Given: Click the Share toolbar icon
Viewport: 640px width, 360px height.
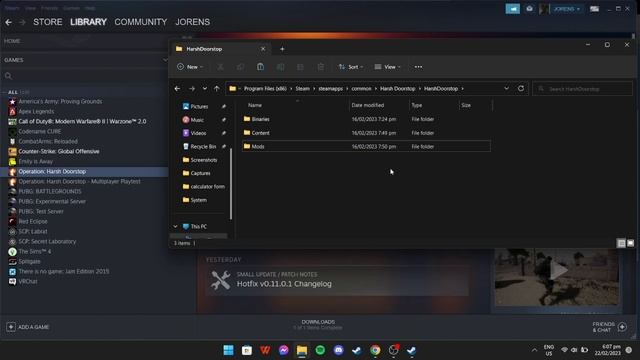Looking at the screenshot, I should (x=300, y=67).
